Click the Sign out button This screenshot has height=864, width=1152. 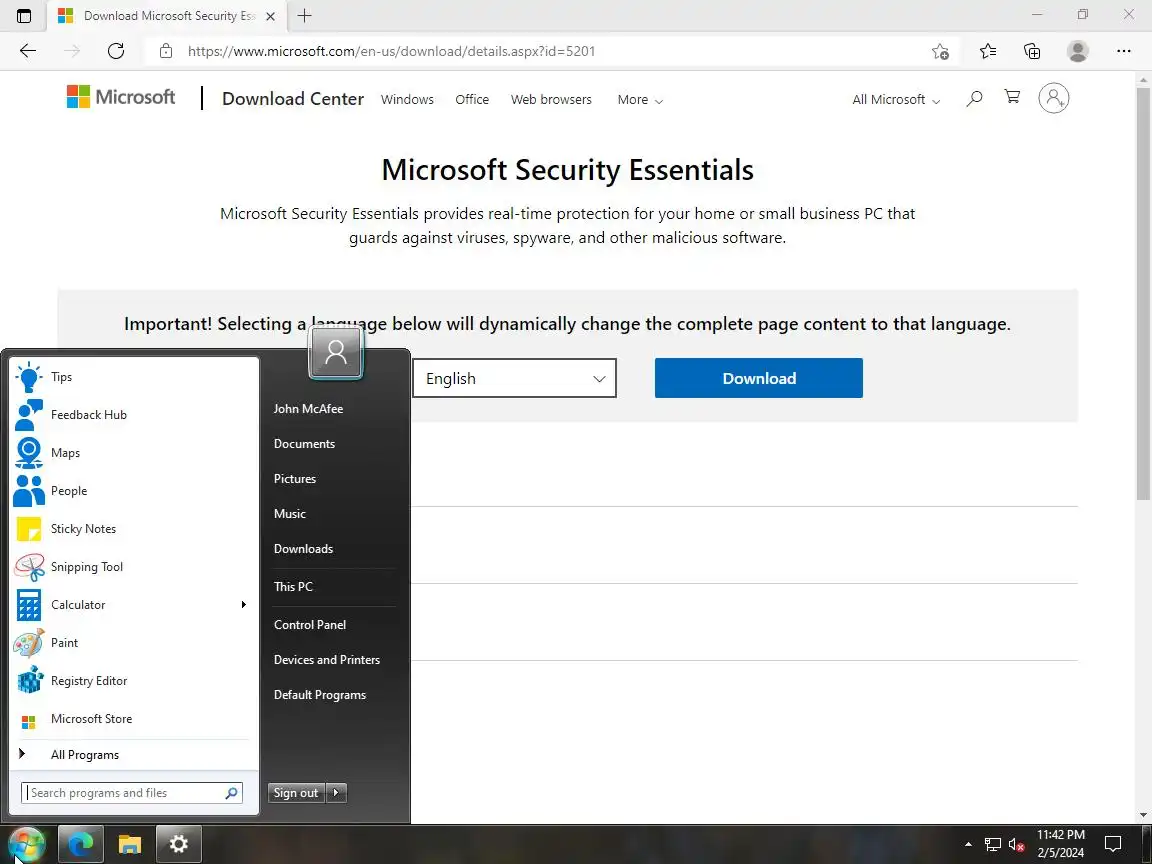click(x=296, y=793)
